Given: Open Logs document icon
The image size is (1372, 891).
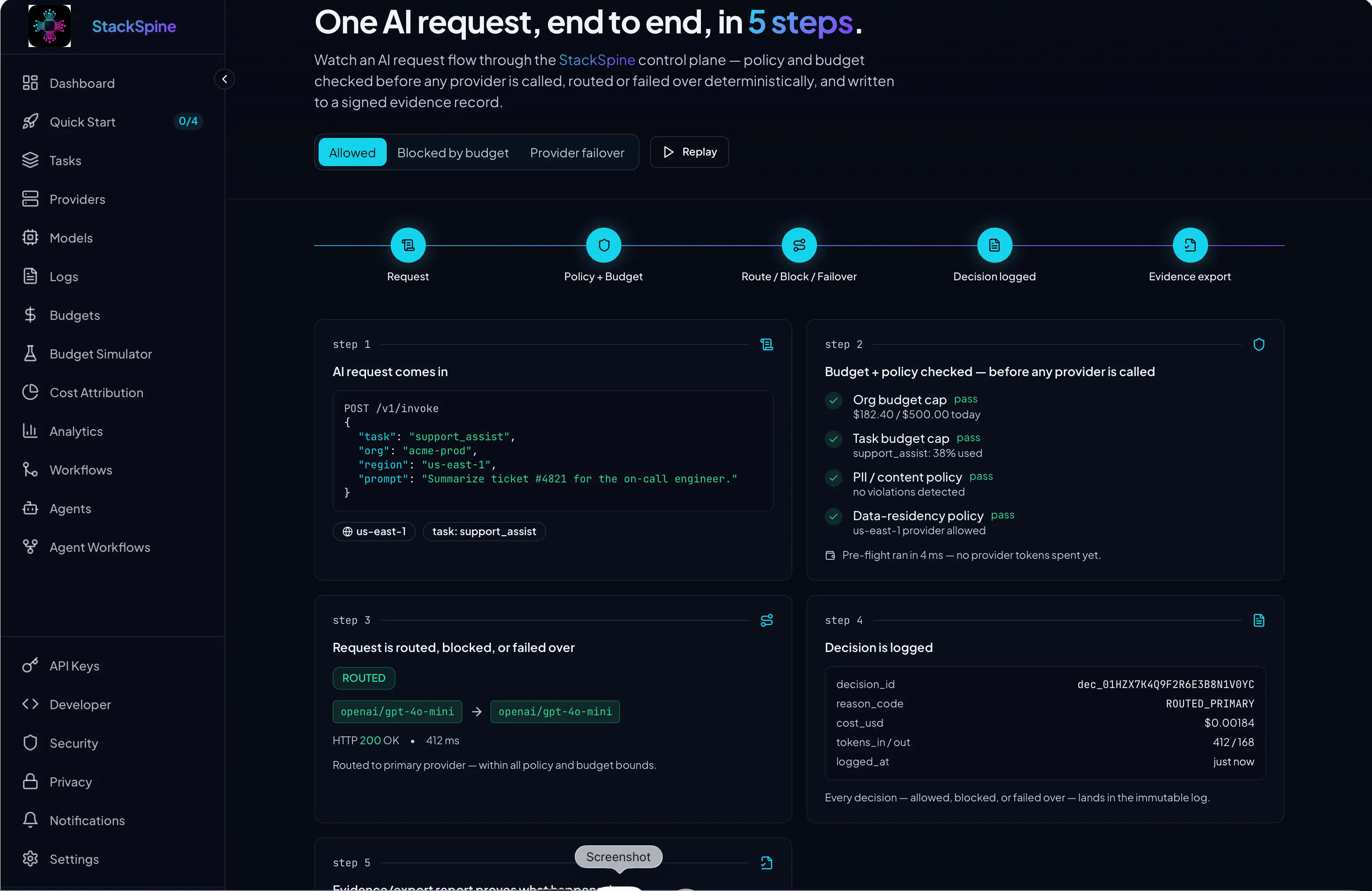Looking at the screenshot, I should point(30,276).
